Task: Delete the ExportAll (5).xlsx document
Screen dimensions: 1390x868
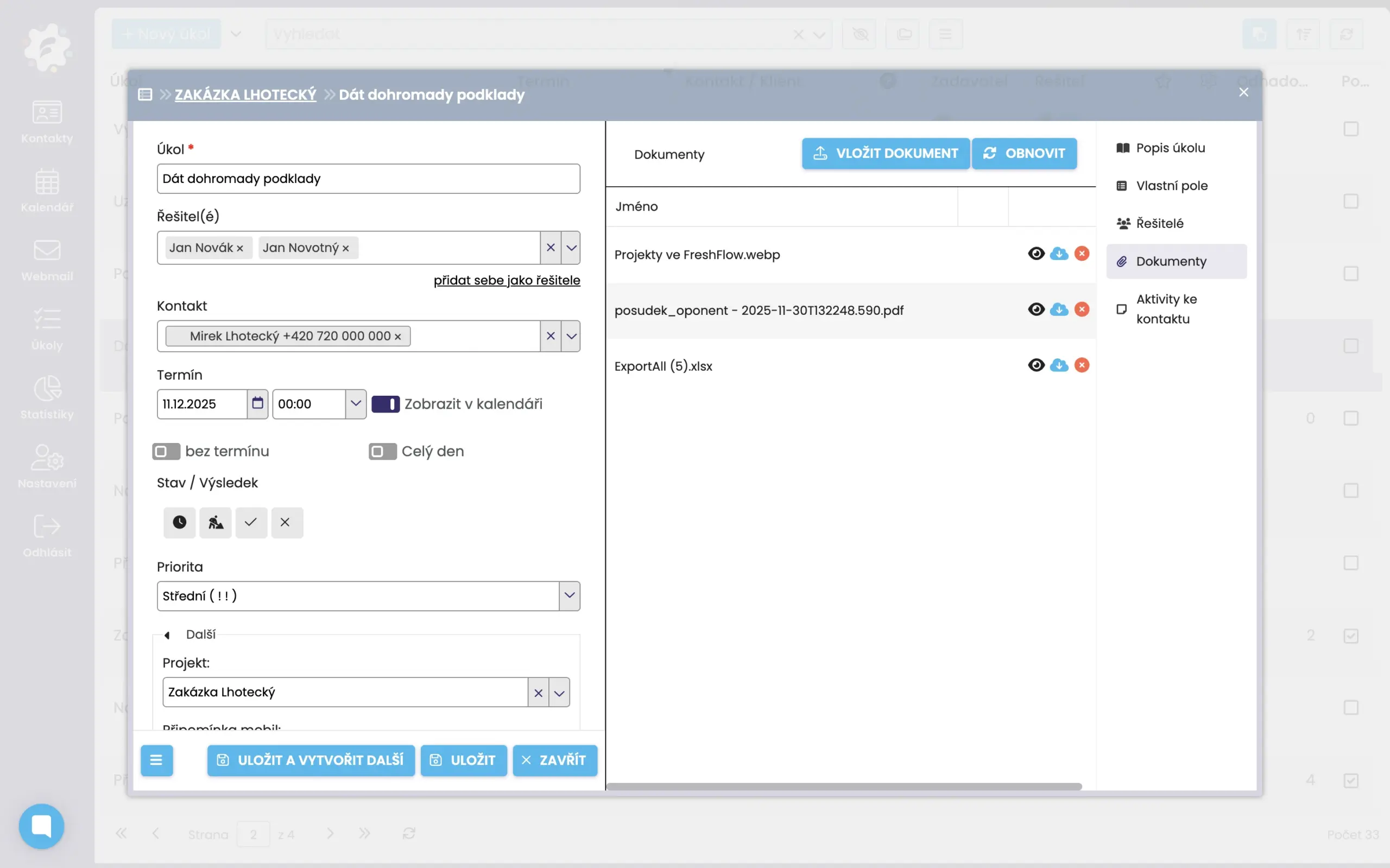Action: [x=1082, y=365]
